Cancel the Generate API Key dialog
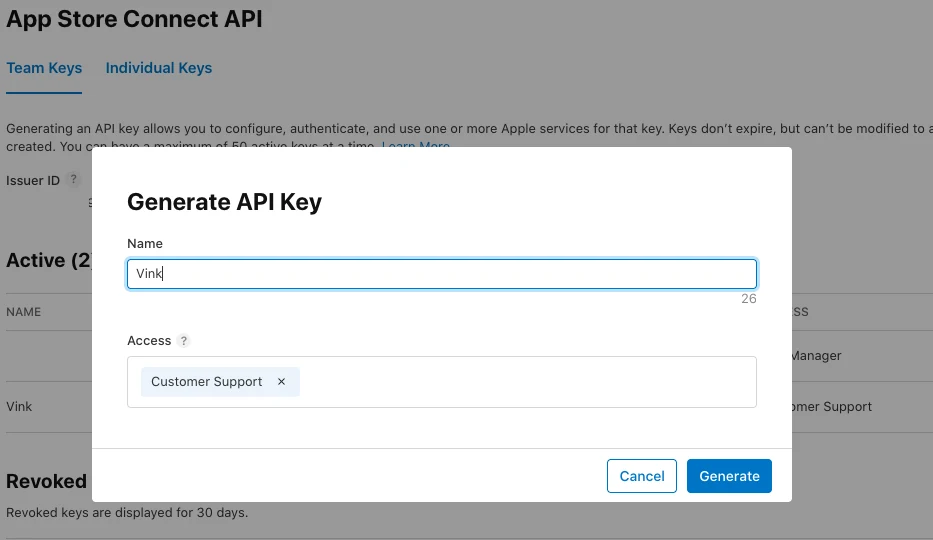This screenshot has height=540, width=933. coord(641,476)
